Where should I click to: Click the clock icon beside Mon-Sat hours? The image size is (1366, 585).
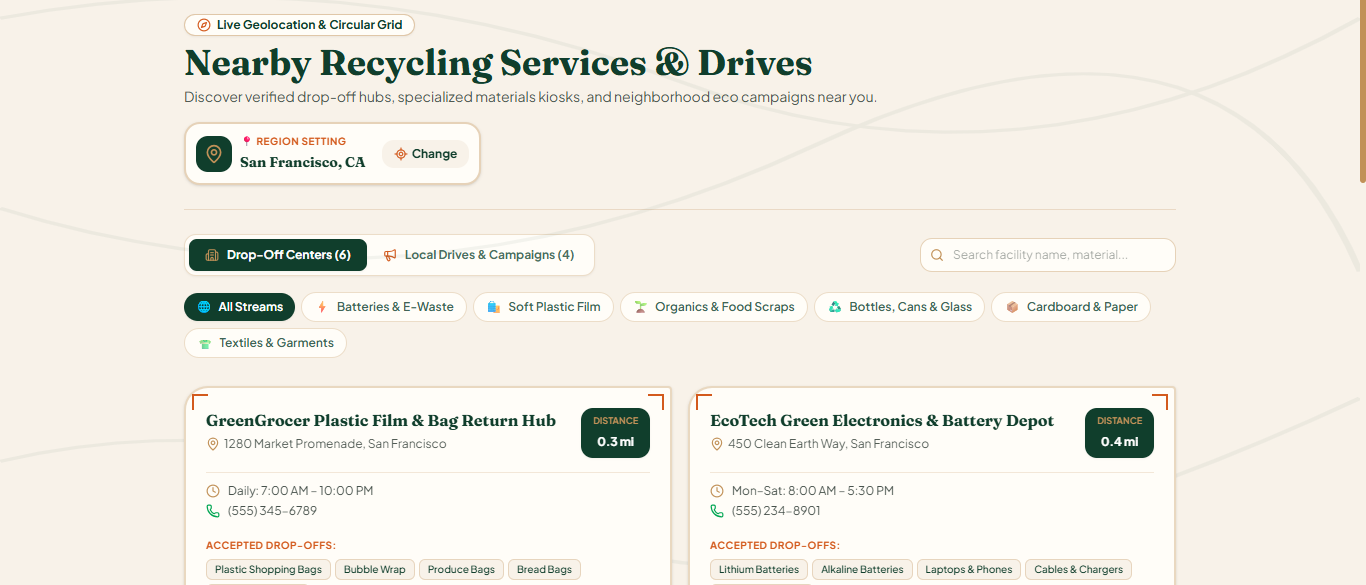coord(717,491)
